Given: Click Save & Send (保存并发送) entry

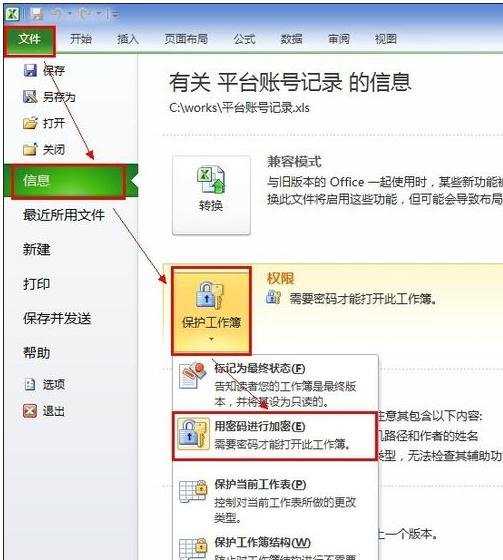Looking at the screenshot, I should [x=57, y=318].
